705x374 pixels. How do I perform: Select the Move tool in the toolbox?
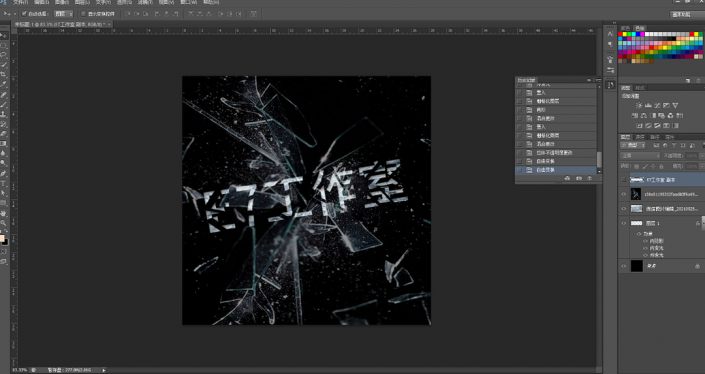[x=4, y=36]
